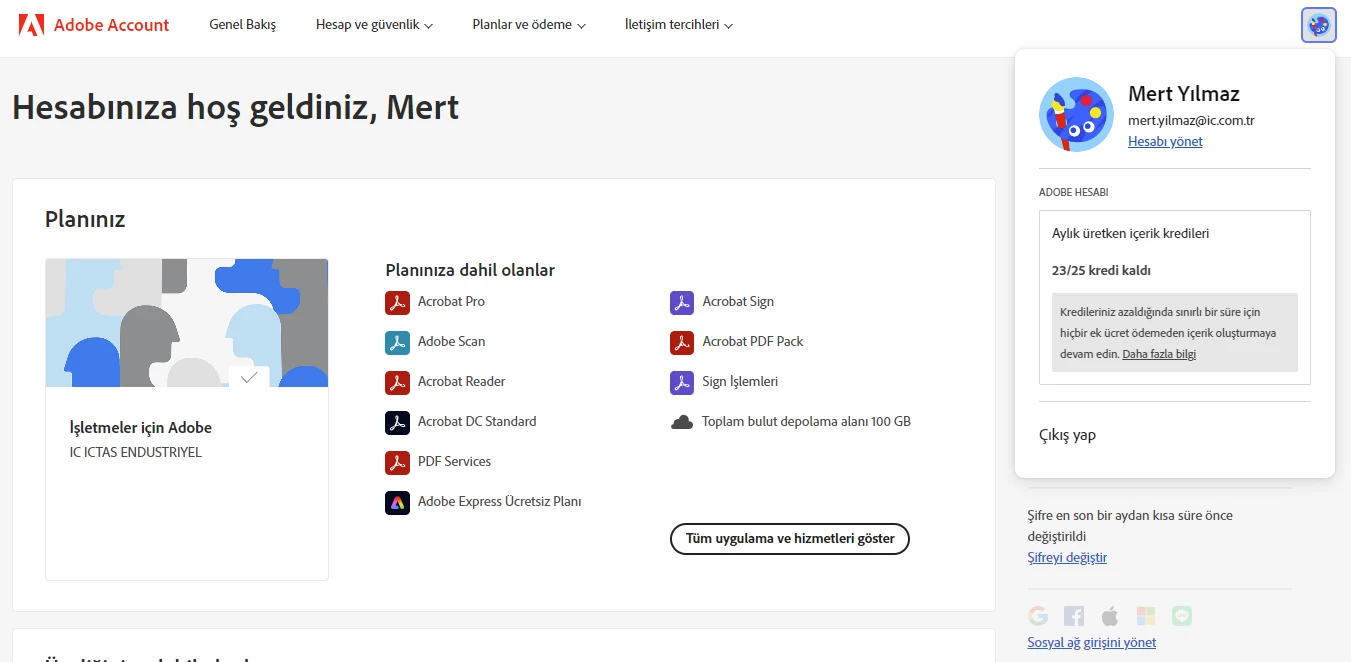This screenshot has width=1351, height=662.
Task: Click the Adobe Express Ücretsiz Planı icon
Action: [397, 502]
